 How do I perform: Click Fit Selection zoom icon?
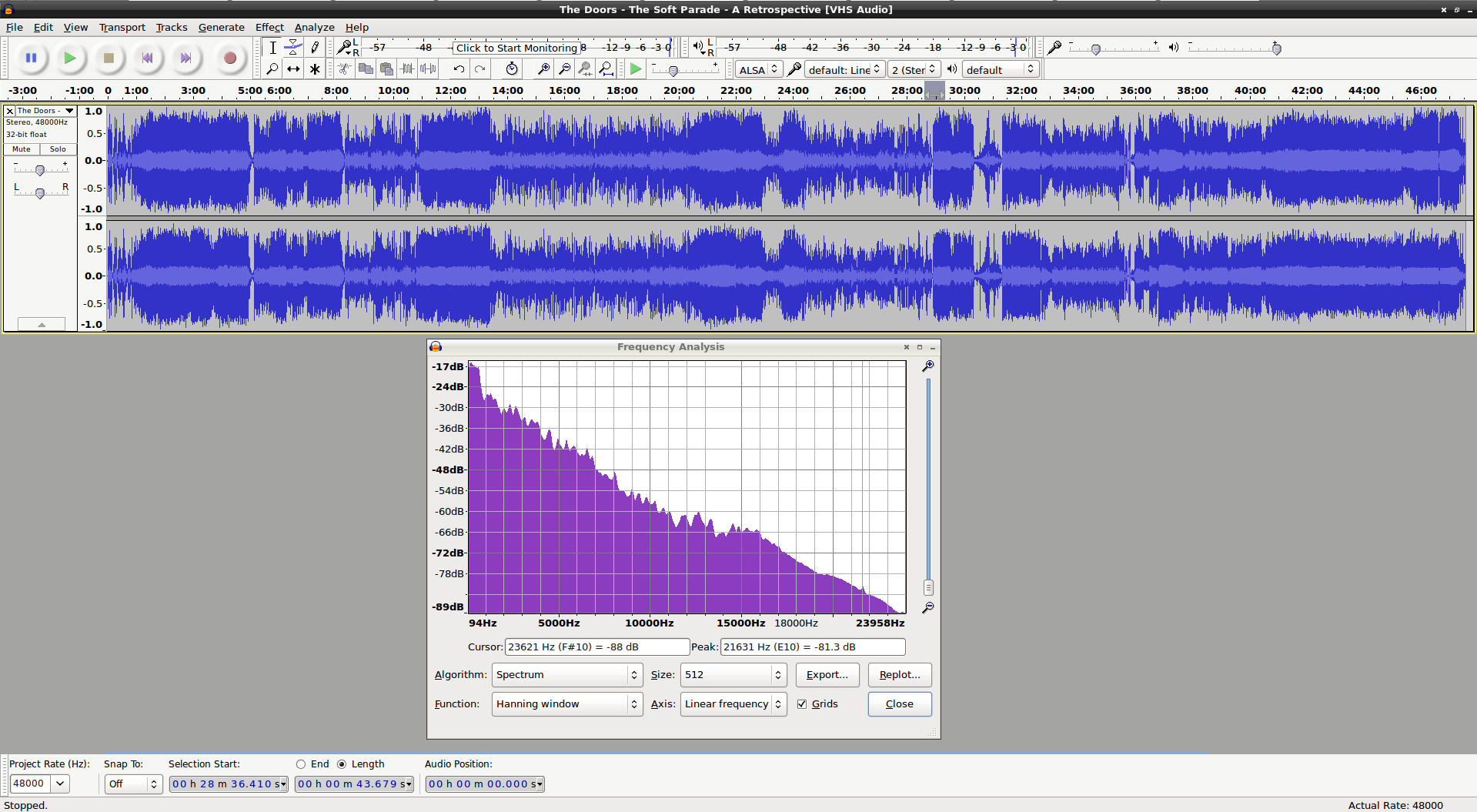585,69
